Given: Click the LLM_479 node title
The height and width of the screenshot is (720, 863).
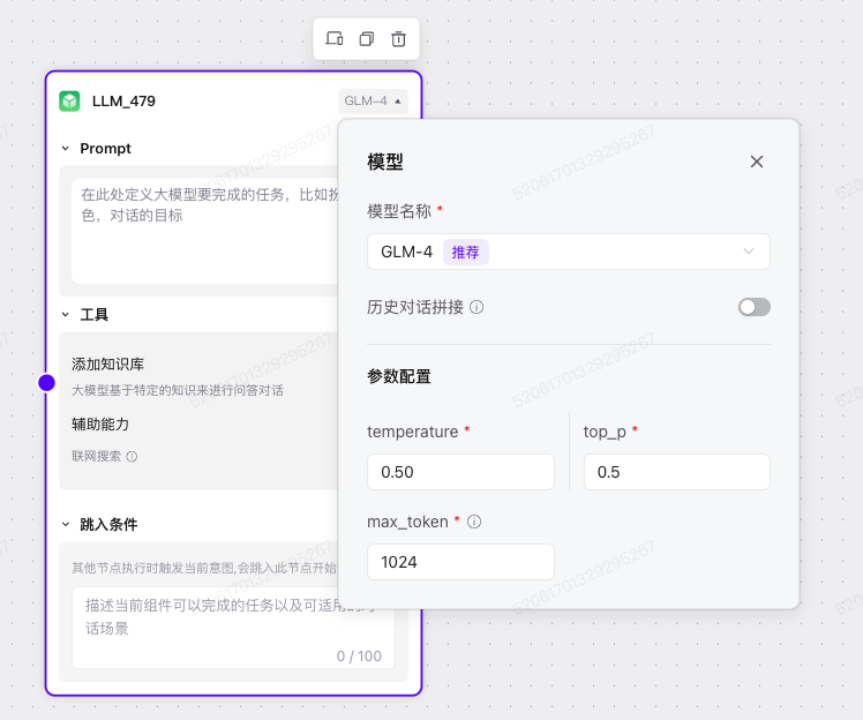Looking at the screenshot, I should (124, 101).
